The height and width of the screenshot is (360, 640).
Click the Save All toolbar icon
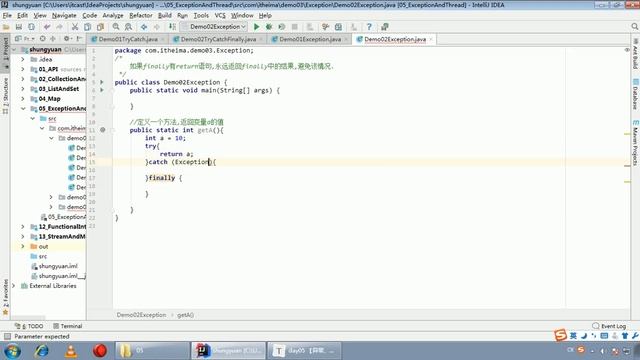[19, 27]
